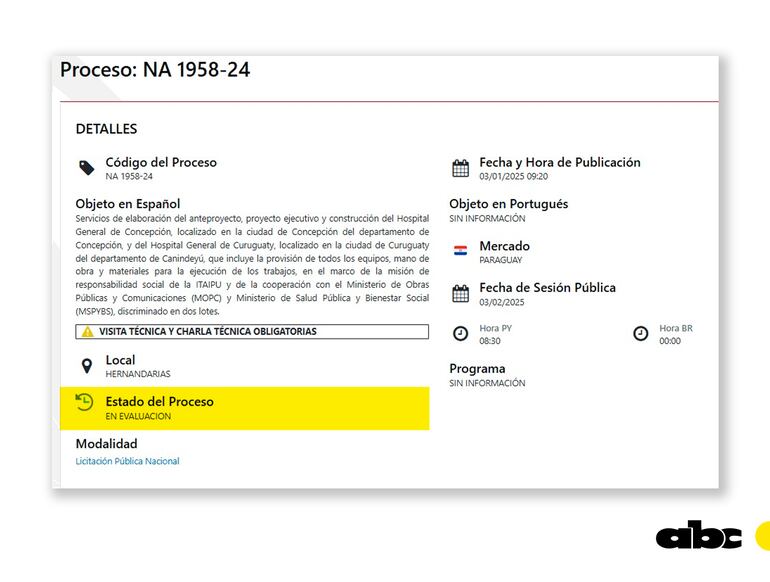Click the history clock icon for Estado del Proceso
This screenshot has width=770, height=582.
[85, 402]
